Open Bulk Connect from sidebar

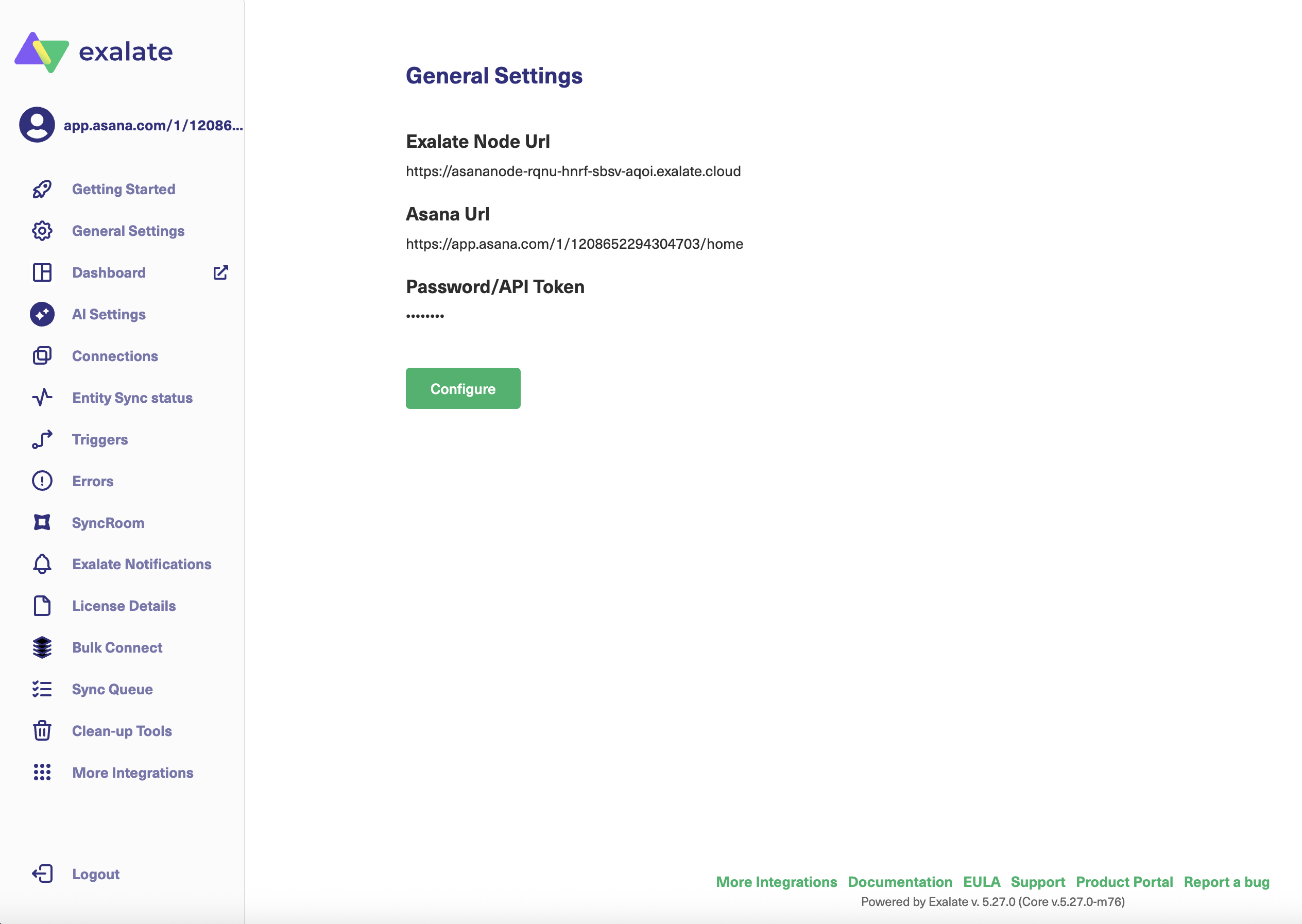(x=117, y=647)
